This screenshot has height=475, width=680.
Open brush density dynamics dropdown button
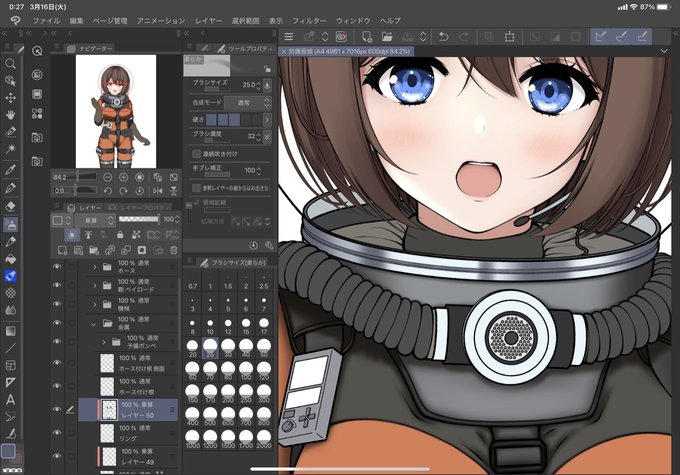pyautogui.click(x=267, y=137)
